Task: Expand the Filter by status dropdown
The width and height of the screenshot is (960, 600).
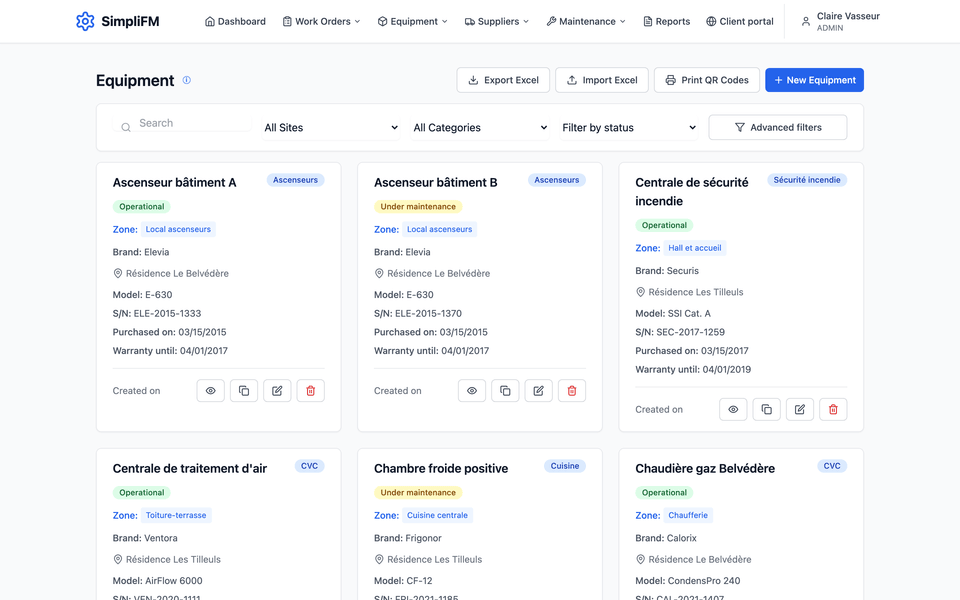Action: (629, 127)
